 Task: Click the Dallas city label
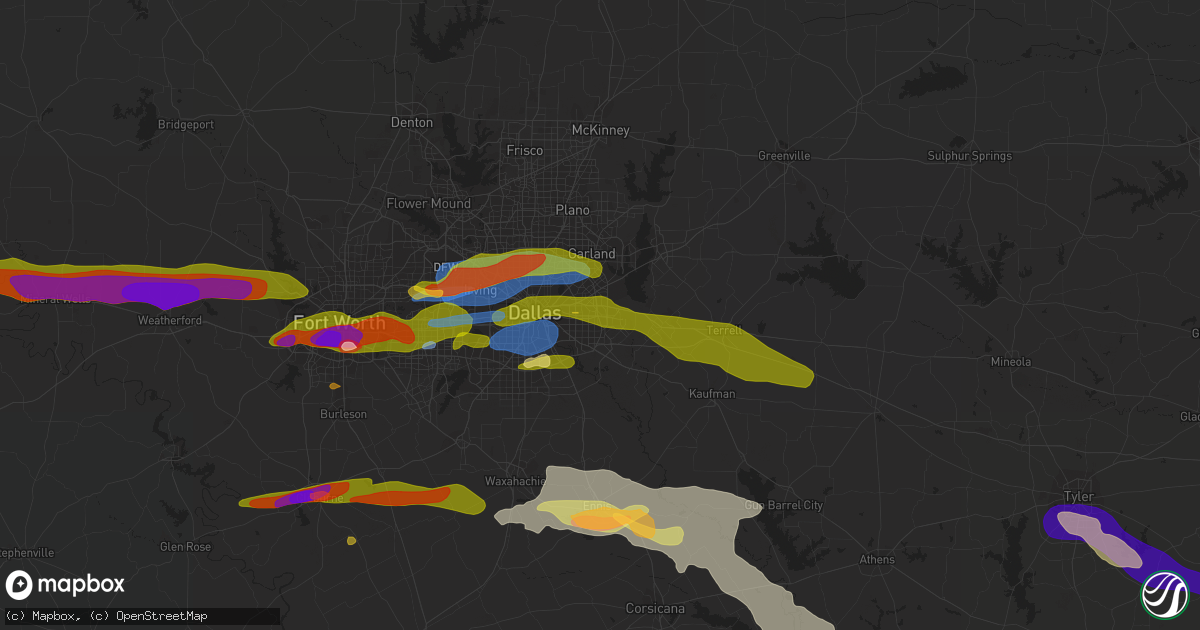(534, 313)
